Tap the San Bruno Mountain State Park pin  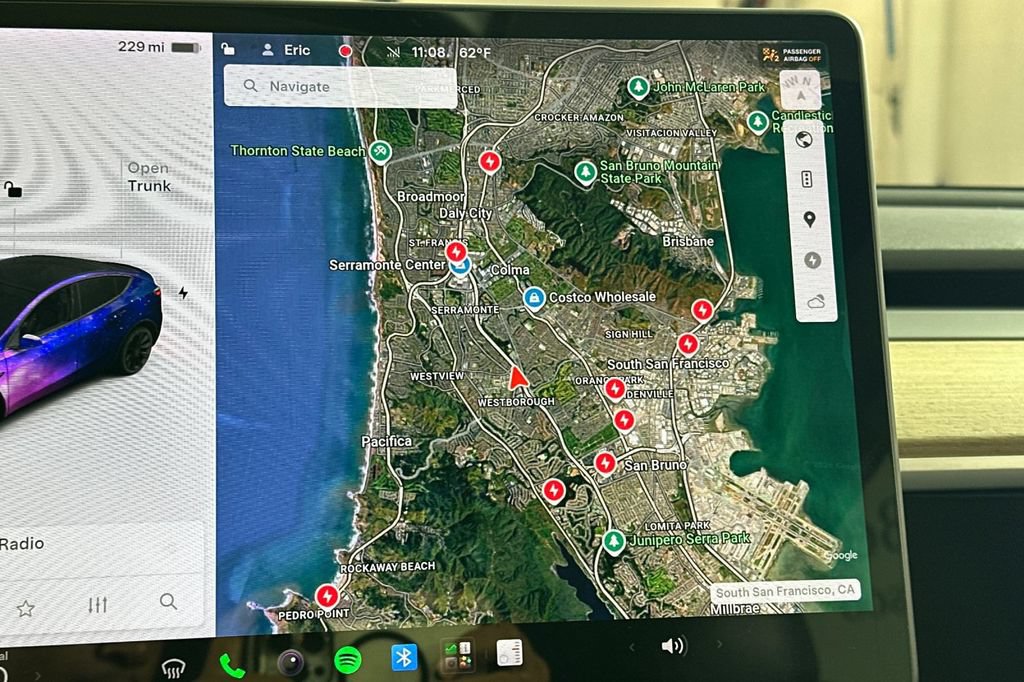pyautogui.click(x=585, y=172)
